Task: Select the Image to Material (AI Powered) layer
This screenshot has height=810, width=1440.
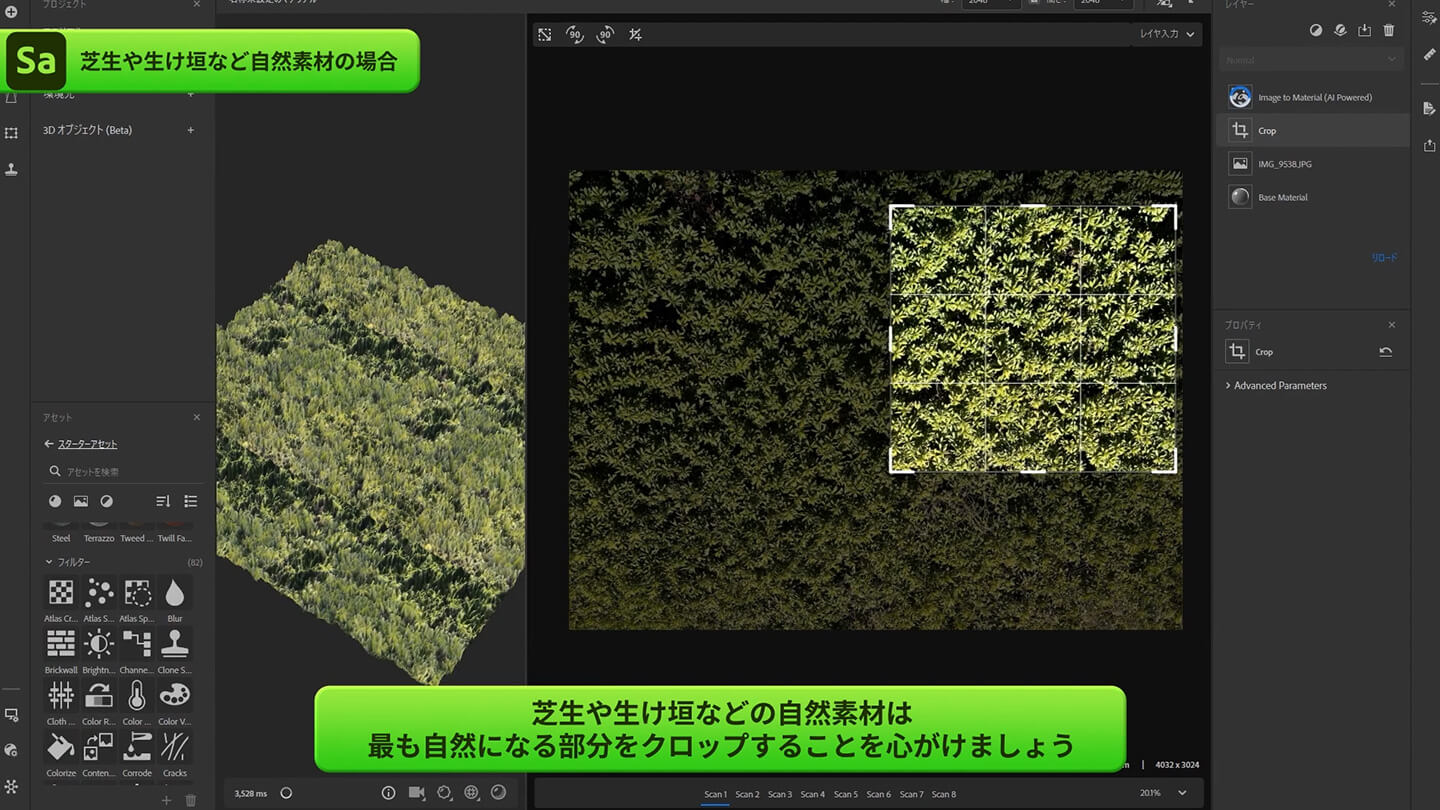Action: [x=1311, y=97]
